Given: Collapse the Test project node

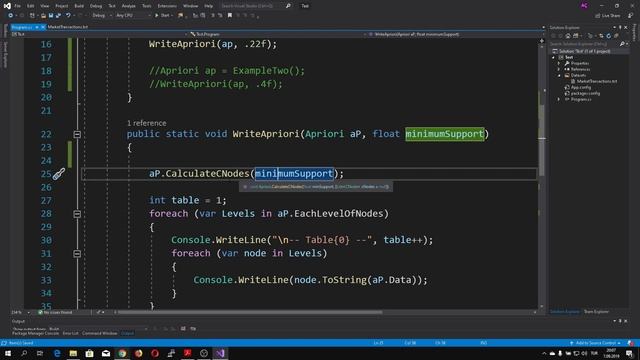Looking at the screenshot, I should click(x=554, y=57).
